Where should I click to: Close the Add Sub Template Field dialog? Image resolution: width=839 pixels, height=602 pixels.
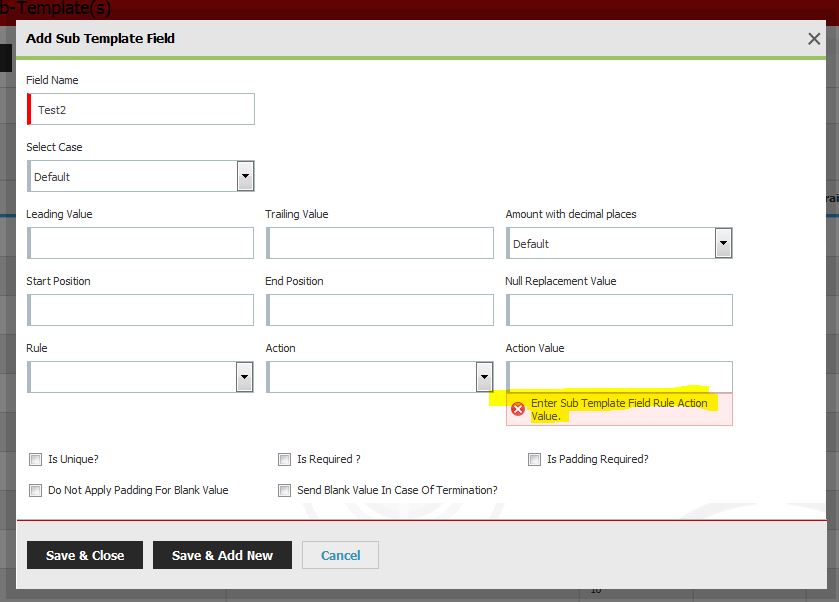[x=813, y=39]
